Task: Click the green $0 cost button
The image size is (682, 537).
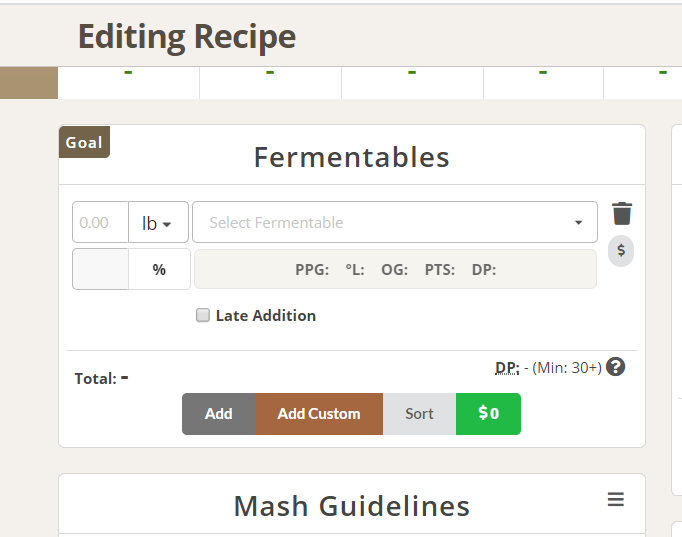Action: click(x=488, y=414)
